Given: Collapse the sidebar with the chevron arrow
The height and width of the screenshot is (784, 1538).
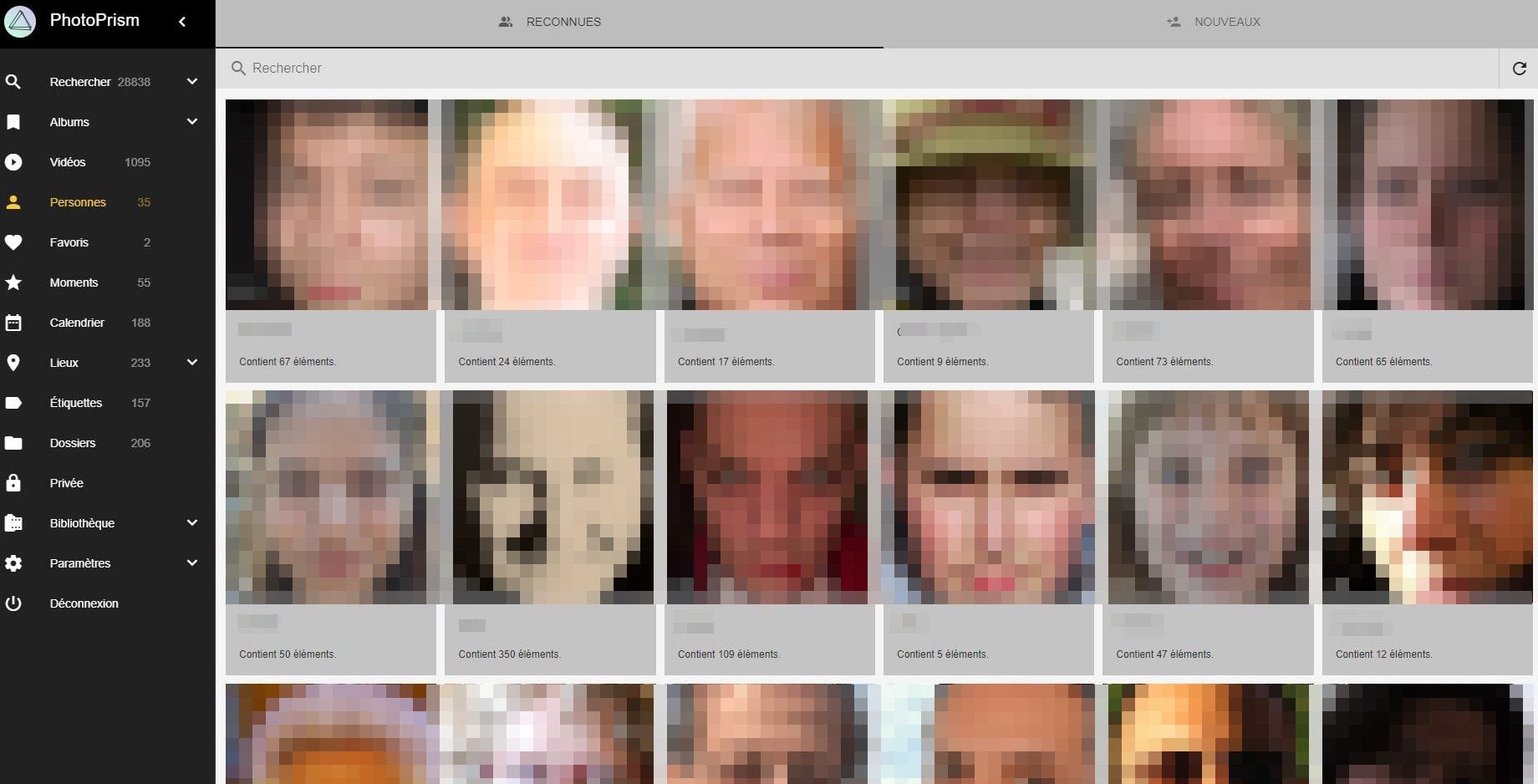Looking at the screenshot, I should click(x=182, y=22).
